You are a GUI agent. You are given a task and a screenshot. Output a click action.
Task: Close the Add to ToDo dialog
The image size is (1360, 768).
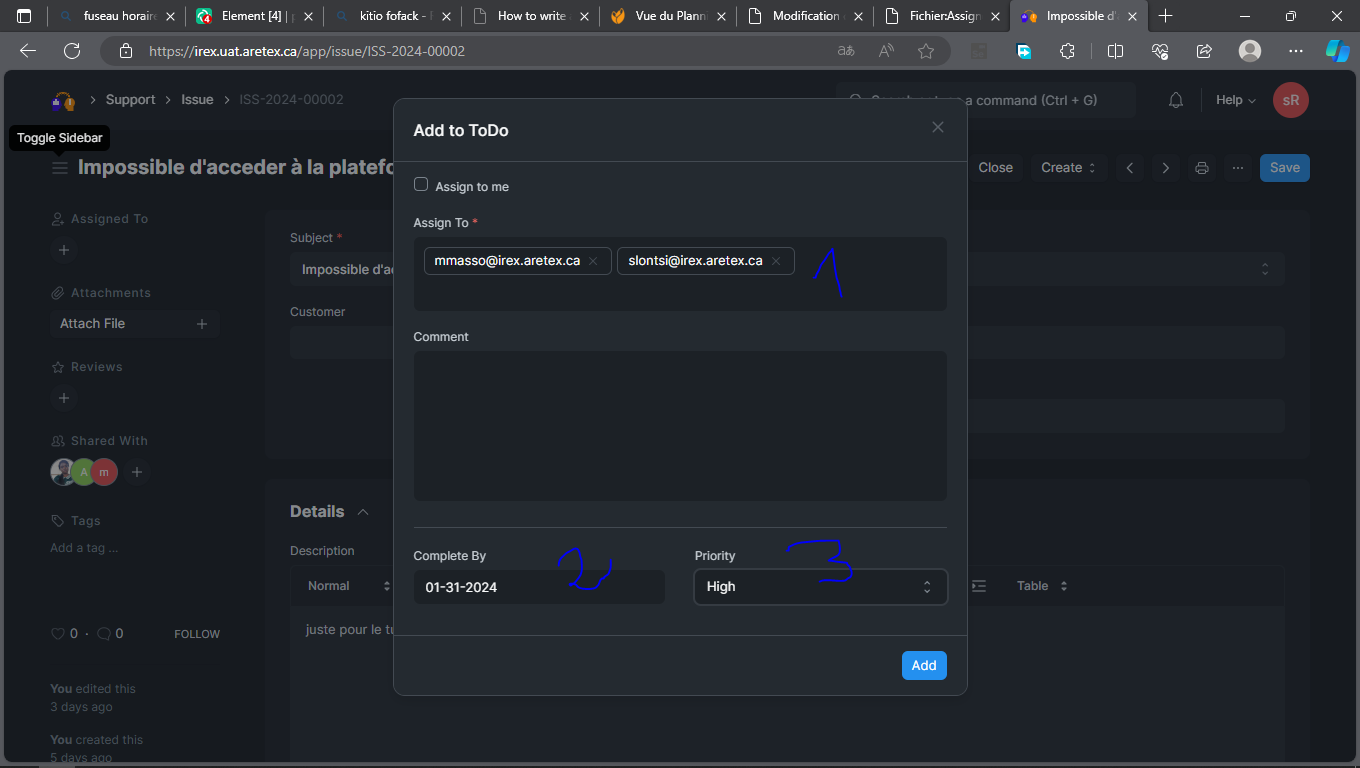pos(937,127)
